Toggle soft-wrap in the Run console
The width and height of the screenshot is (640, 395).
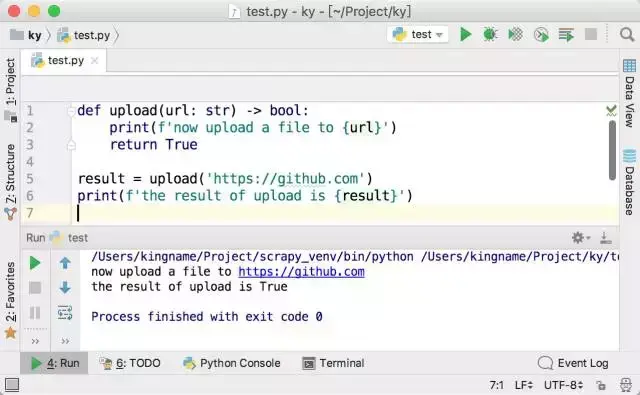(x=65, y=313)
